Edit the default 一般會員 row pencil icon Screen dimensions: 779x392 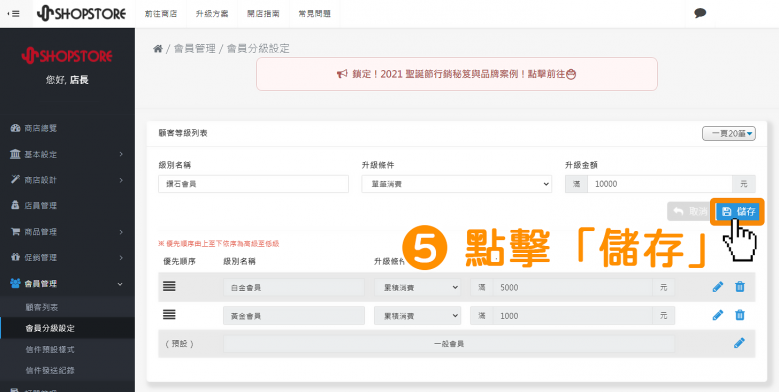pos(739,343)
